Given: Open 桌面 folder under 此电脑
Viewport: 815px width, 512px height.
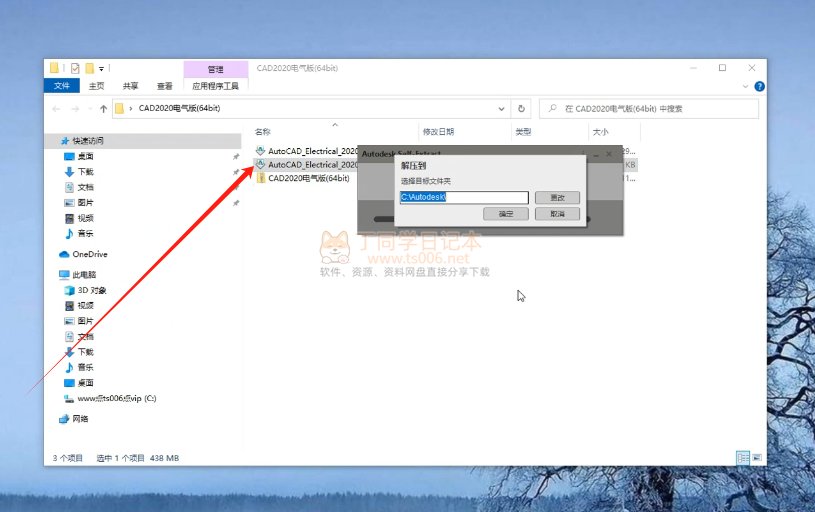Looking at the screenshot, I should tap(85, 383).
